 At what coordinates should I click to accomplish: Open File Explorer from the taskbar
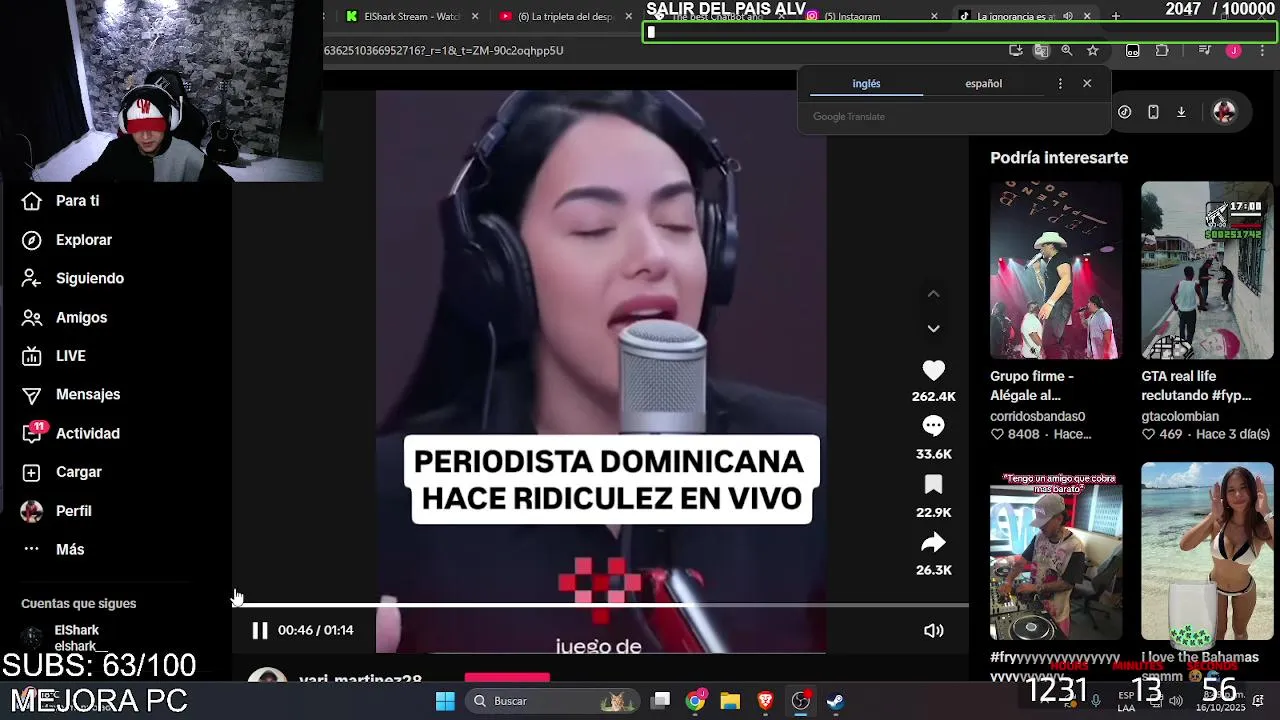(730, 701)
